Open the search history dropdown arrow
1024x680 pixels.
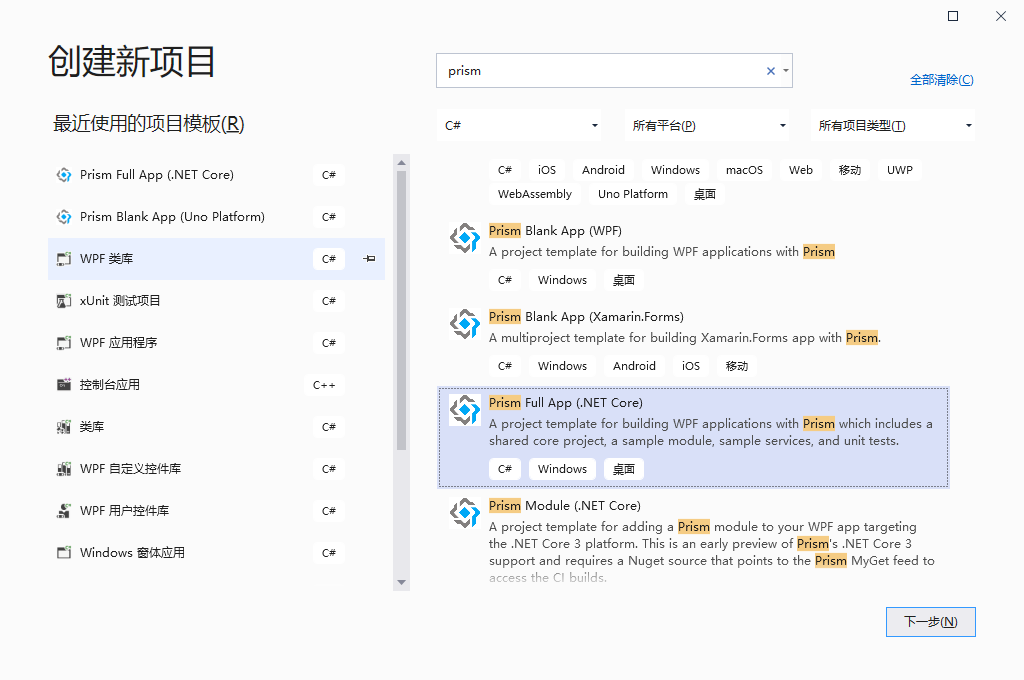click(786, 71)
